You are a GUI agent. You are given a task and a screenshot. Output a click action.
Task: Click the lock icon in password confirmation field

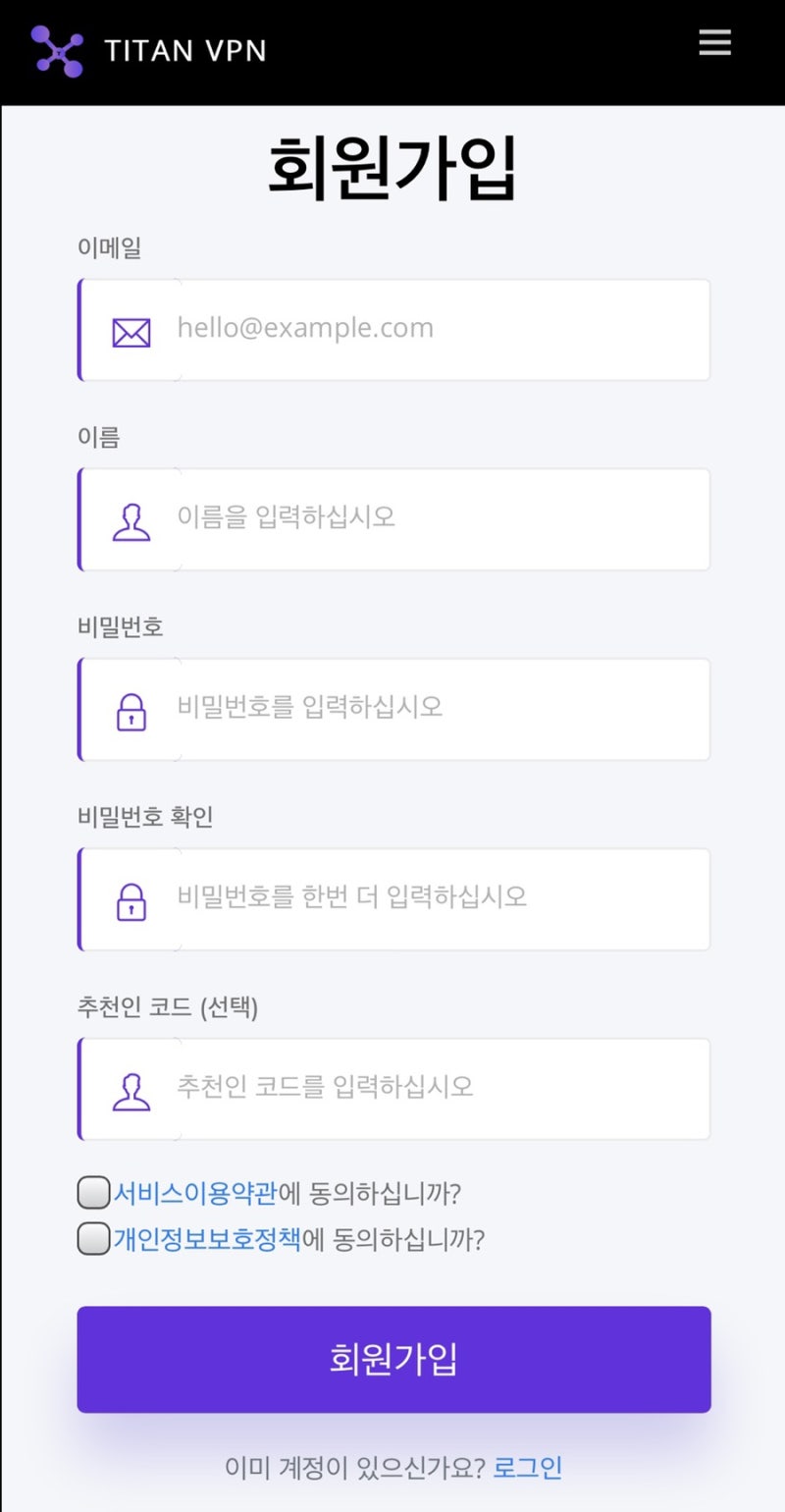[x=131, y=901]
